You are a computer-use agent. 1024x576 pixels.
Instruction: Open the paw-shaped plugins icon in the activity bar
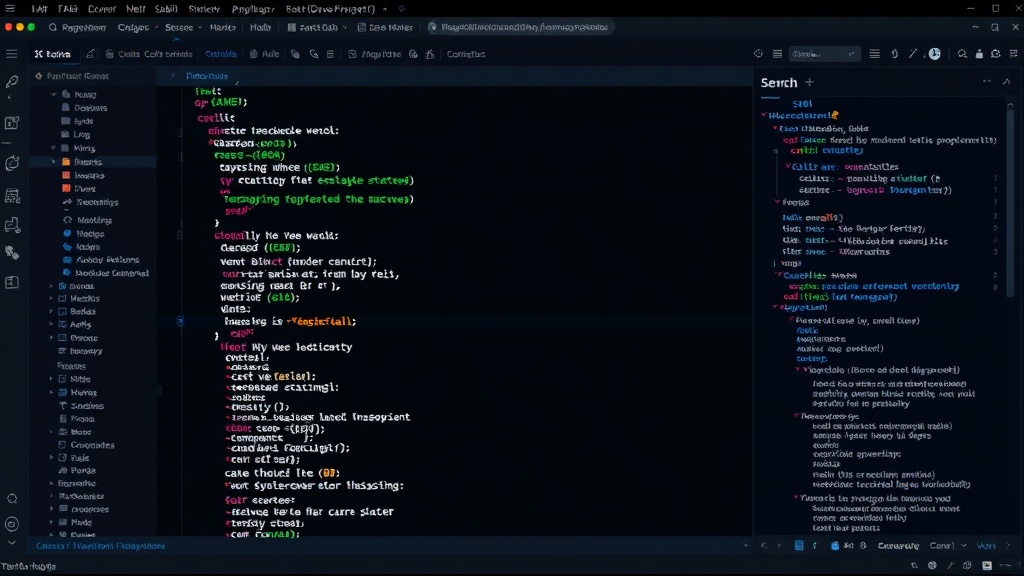pyautogui.click(x=12, y=253)
